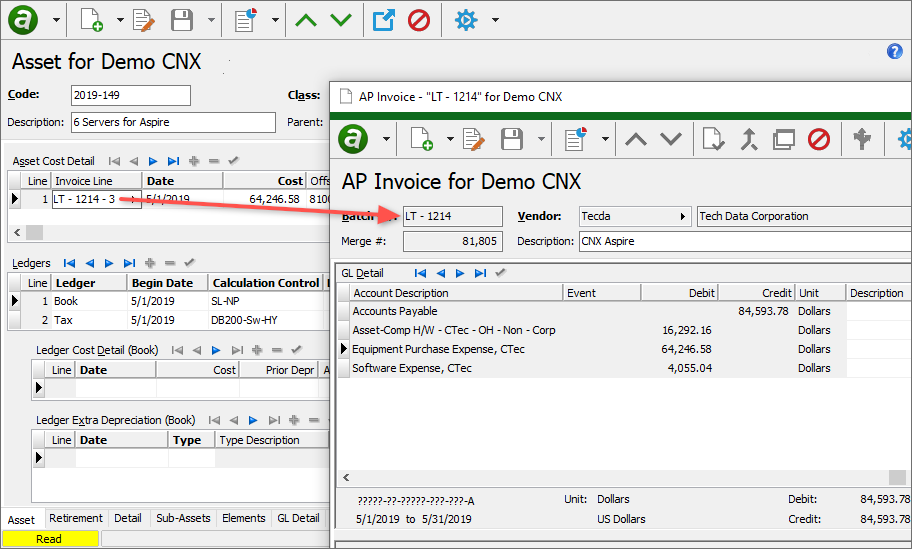The image size is (912, 549).
Task: Click the edit document icon in Asset toolbar
Action: pyautogui.click(x=144, y=19)
